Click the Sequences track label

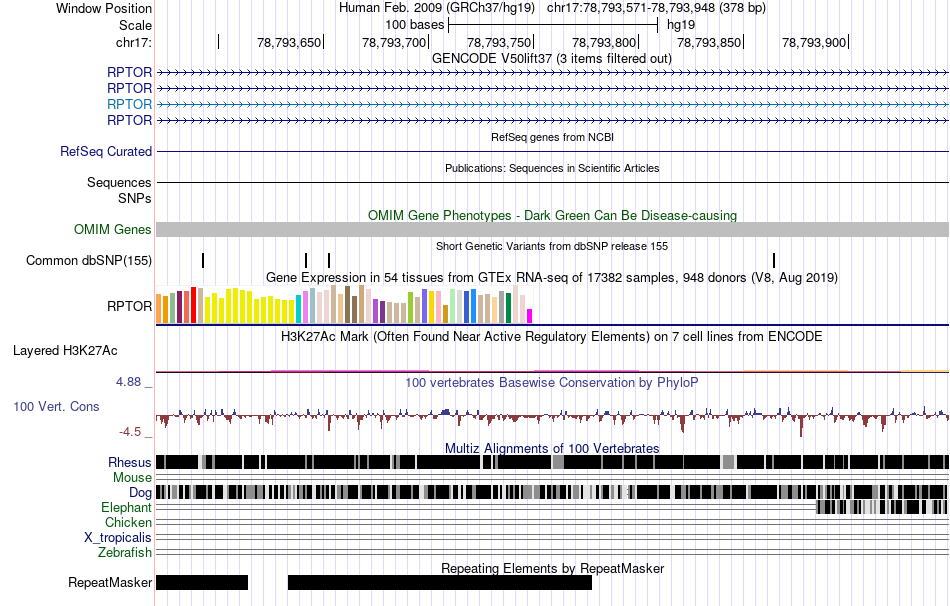pyautogui.click(x=119, y=182)
